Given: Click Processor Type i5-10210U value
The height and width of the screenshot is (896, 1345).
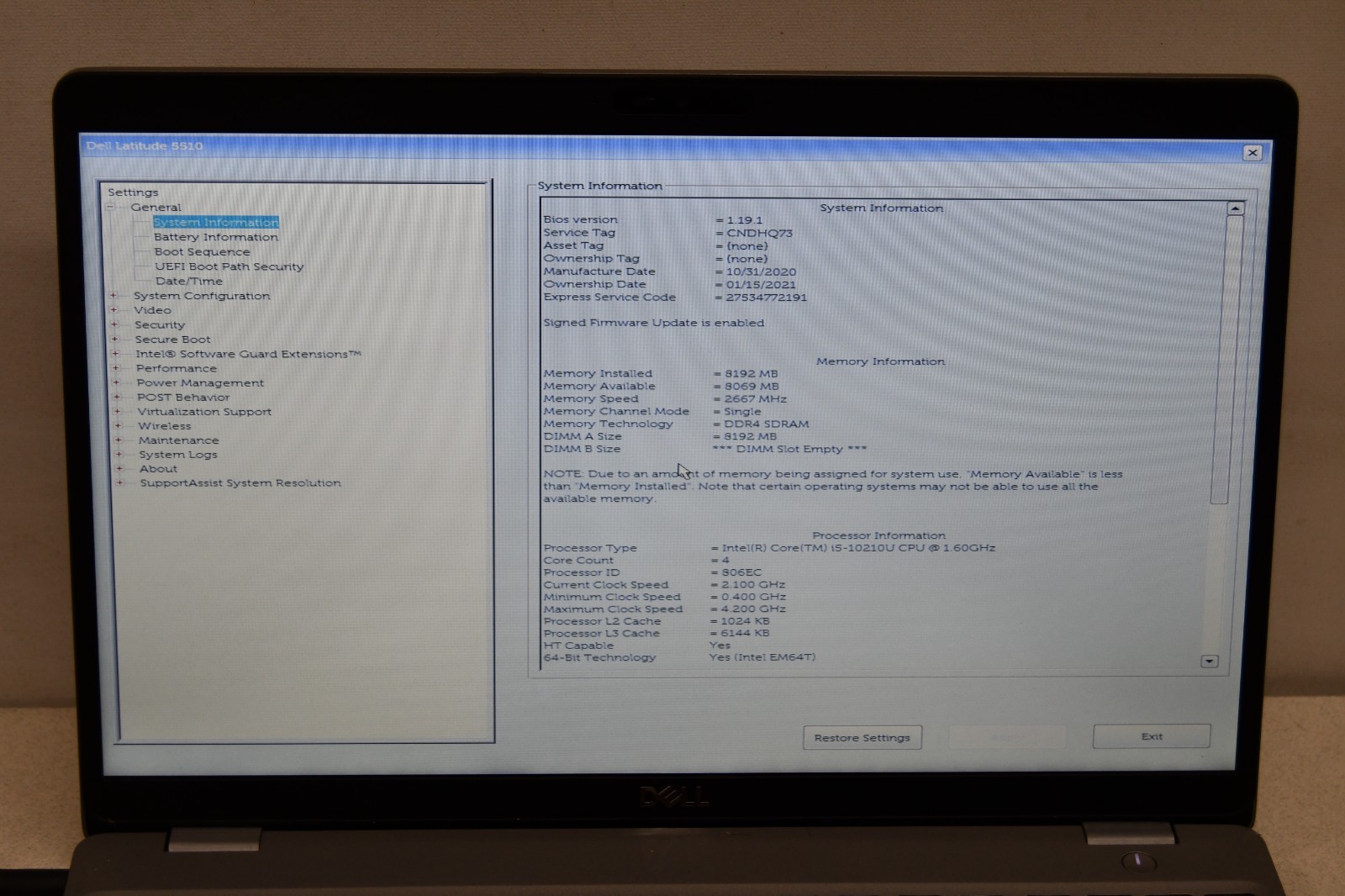Looking at the screenshot, I should (858, 548).
